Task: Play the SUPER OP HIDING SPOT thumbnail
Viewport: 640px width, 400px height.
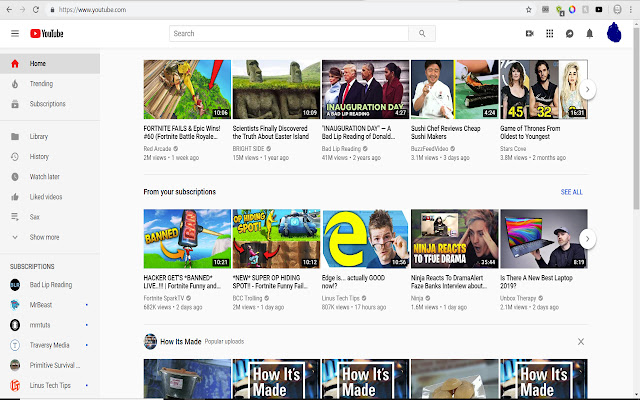Action: click(276, 239)
